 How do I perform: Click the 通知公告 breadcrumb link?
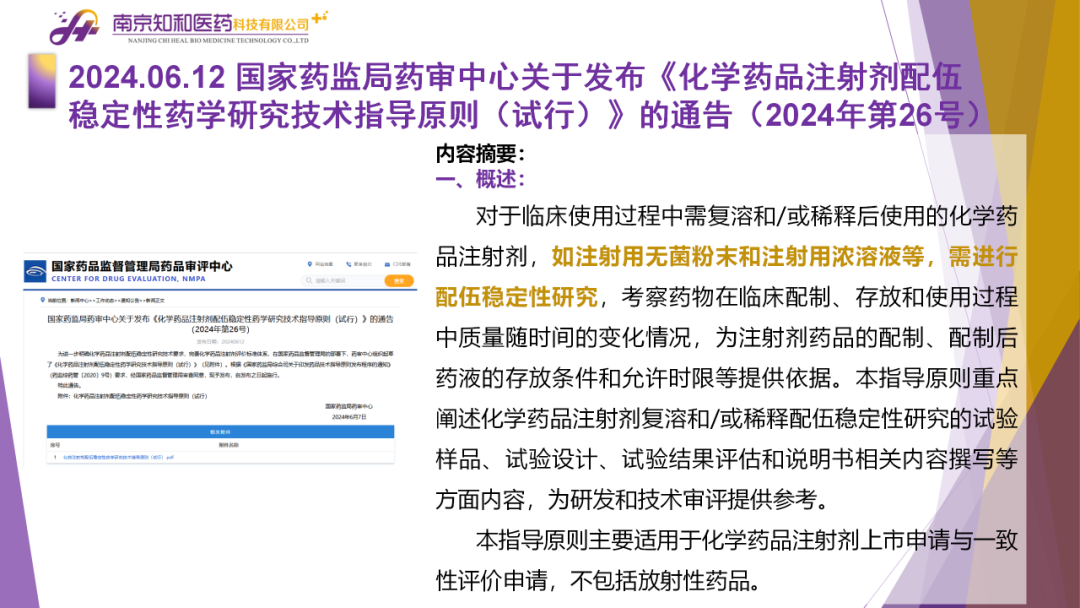coord(129,299)
